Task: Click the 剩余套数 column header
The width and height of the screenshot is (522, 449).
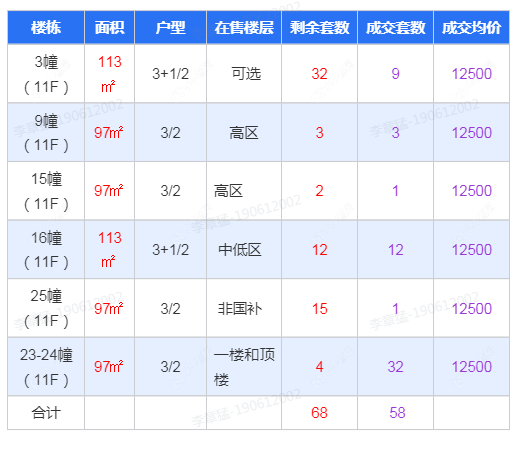Action: [319, 27]
